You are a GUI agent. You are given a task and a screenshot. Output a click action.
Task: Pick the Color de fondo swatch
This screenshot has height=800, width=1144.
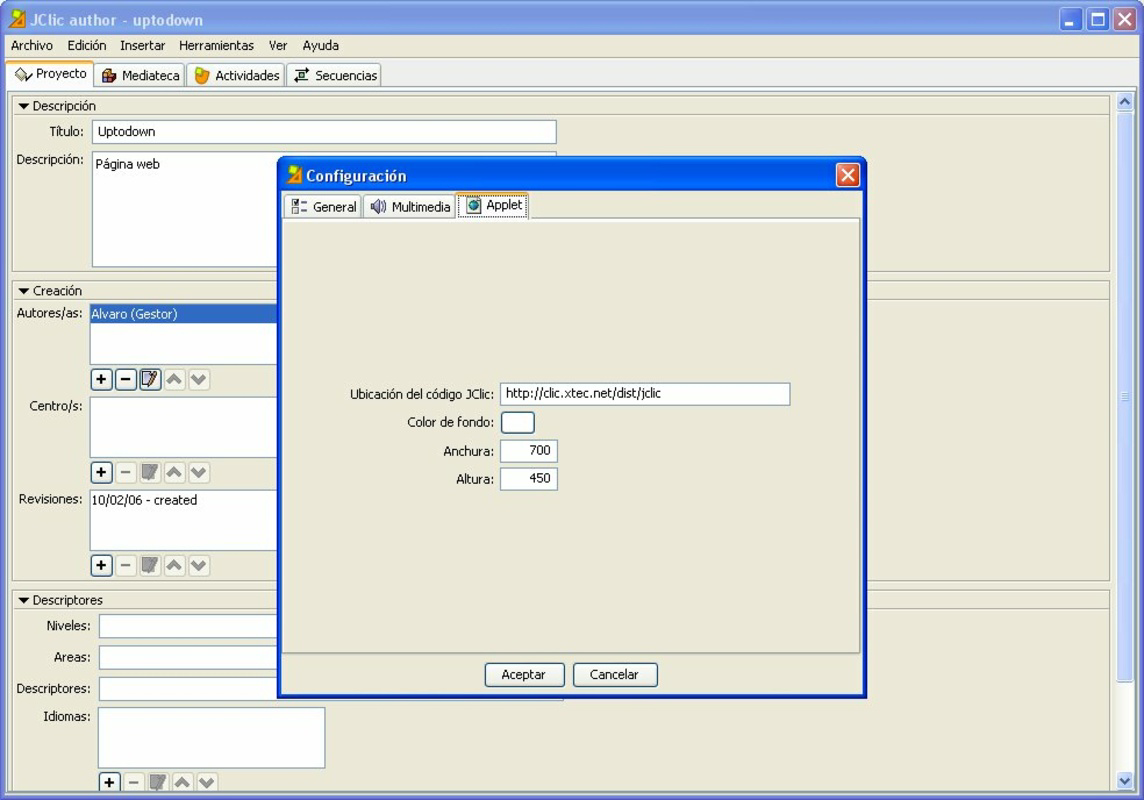click(517, 422)
